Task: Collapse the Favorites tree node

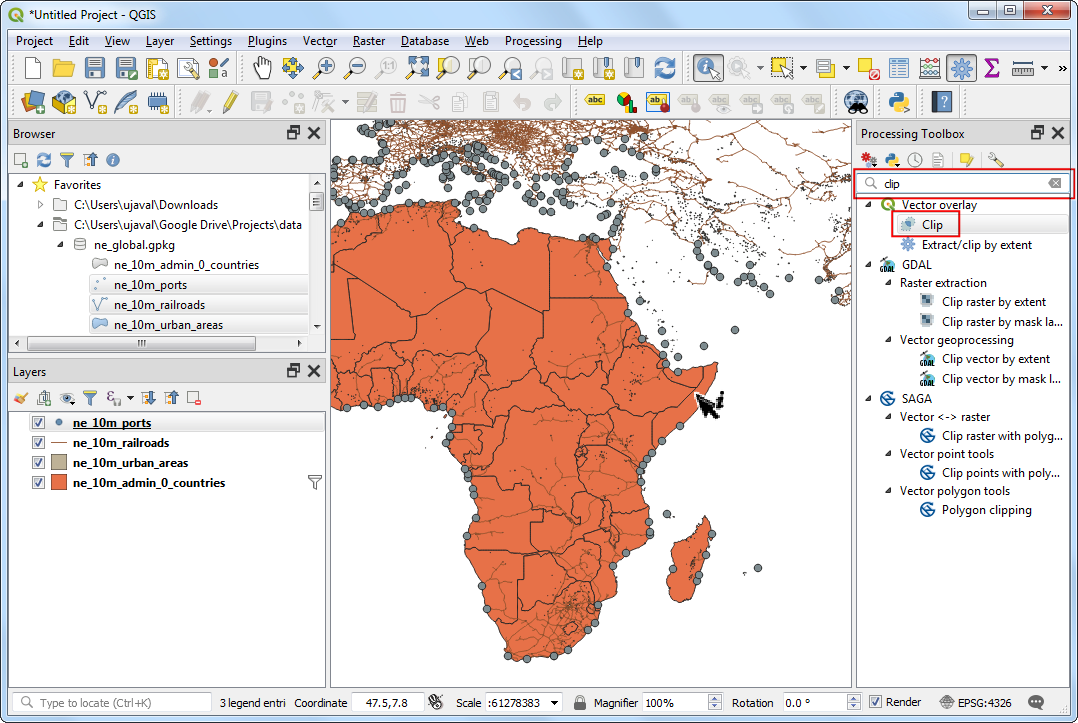Action: [x=21, y=185]
